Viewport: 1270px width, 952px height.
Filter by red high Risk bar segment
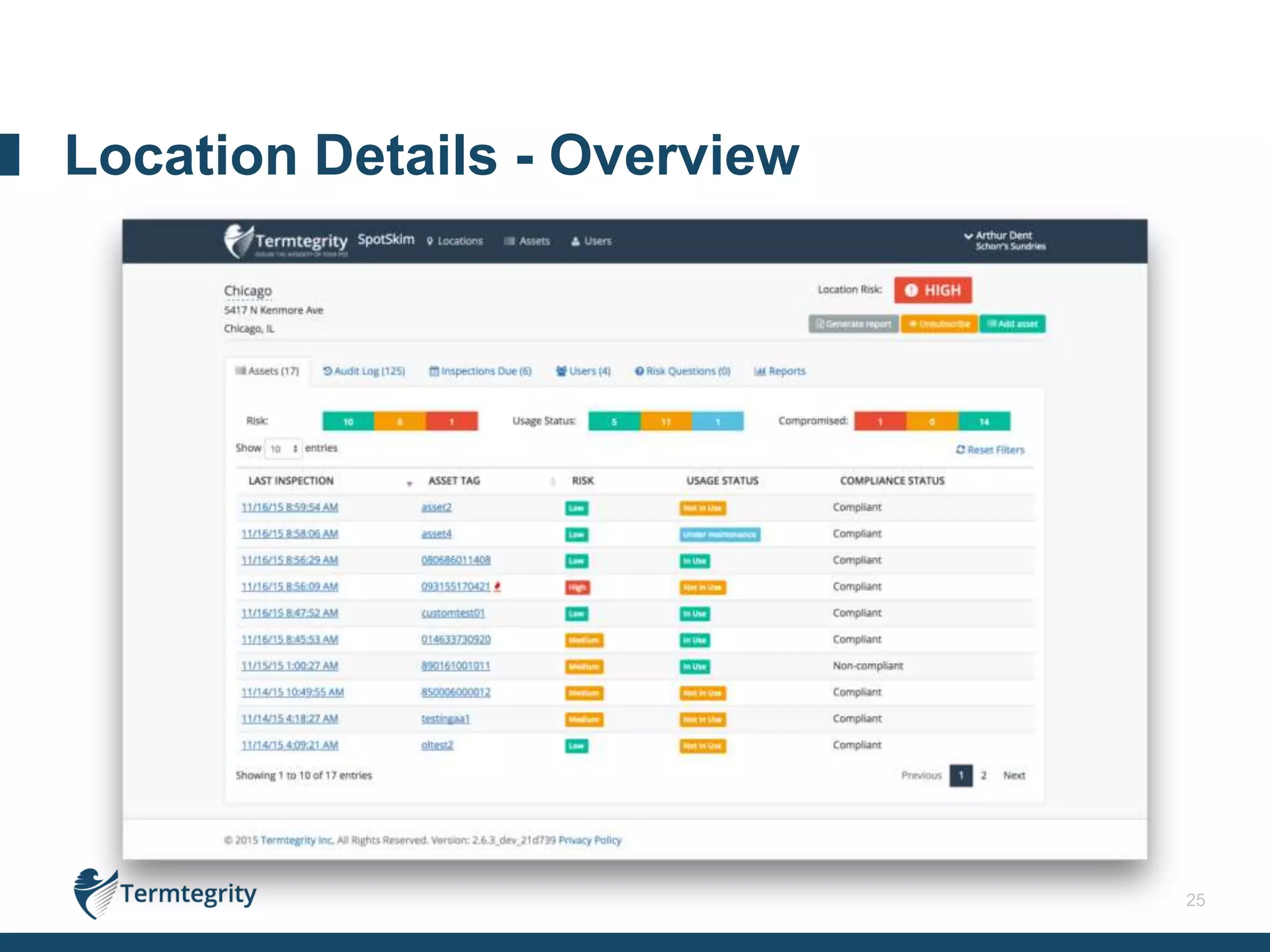[x=451, y=421]
